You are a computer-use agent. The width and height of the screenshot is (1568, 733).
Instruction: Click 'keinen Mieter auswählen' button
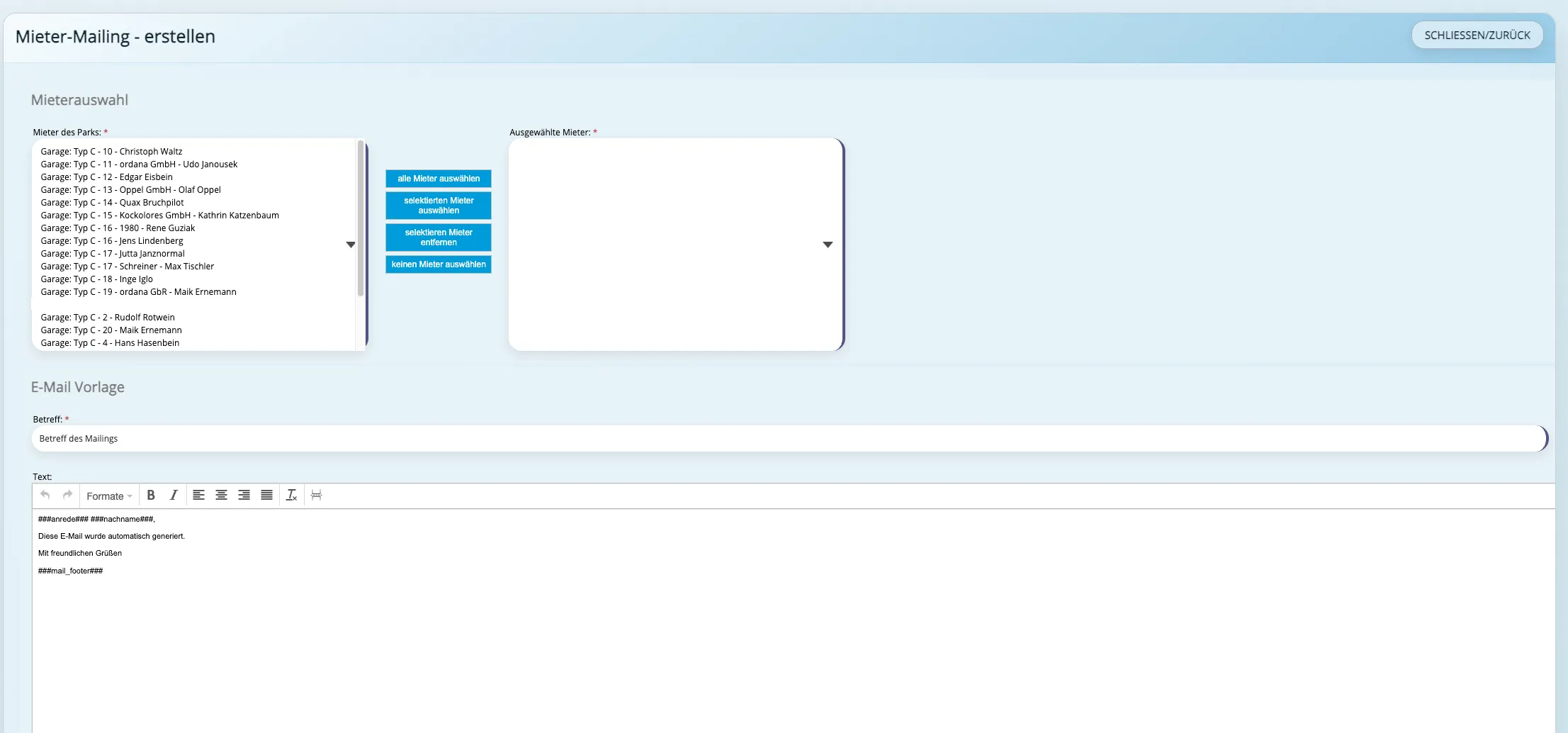coord(439,264)
